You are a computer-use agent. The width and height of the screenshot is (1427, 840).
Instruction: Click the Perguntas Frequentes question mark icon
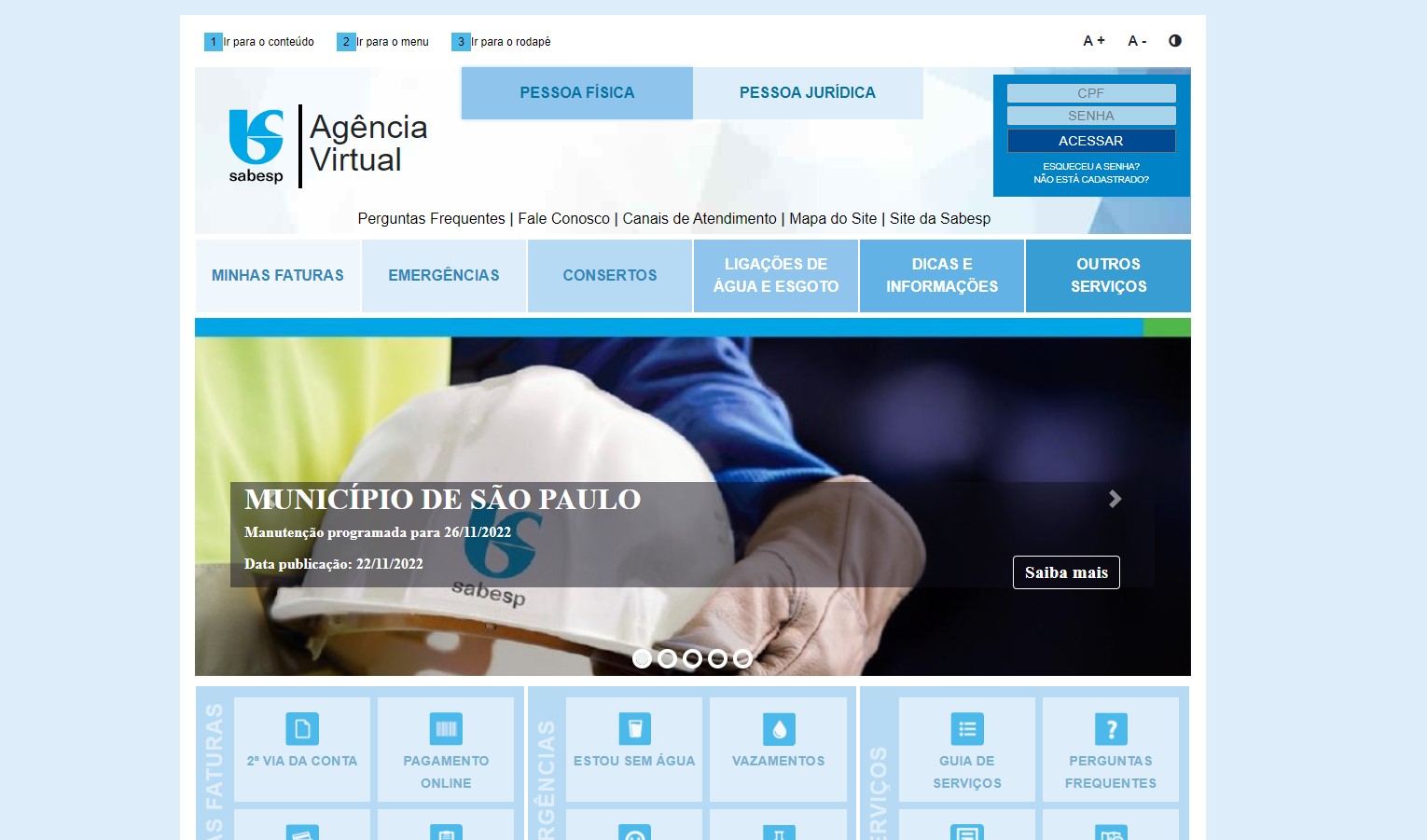click(1111, 728)
